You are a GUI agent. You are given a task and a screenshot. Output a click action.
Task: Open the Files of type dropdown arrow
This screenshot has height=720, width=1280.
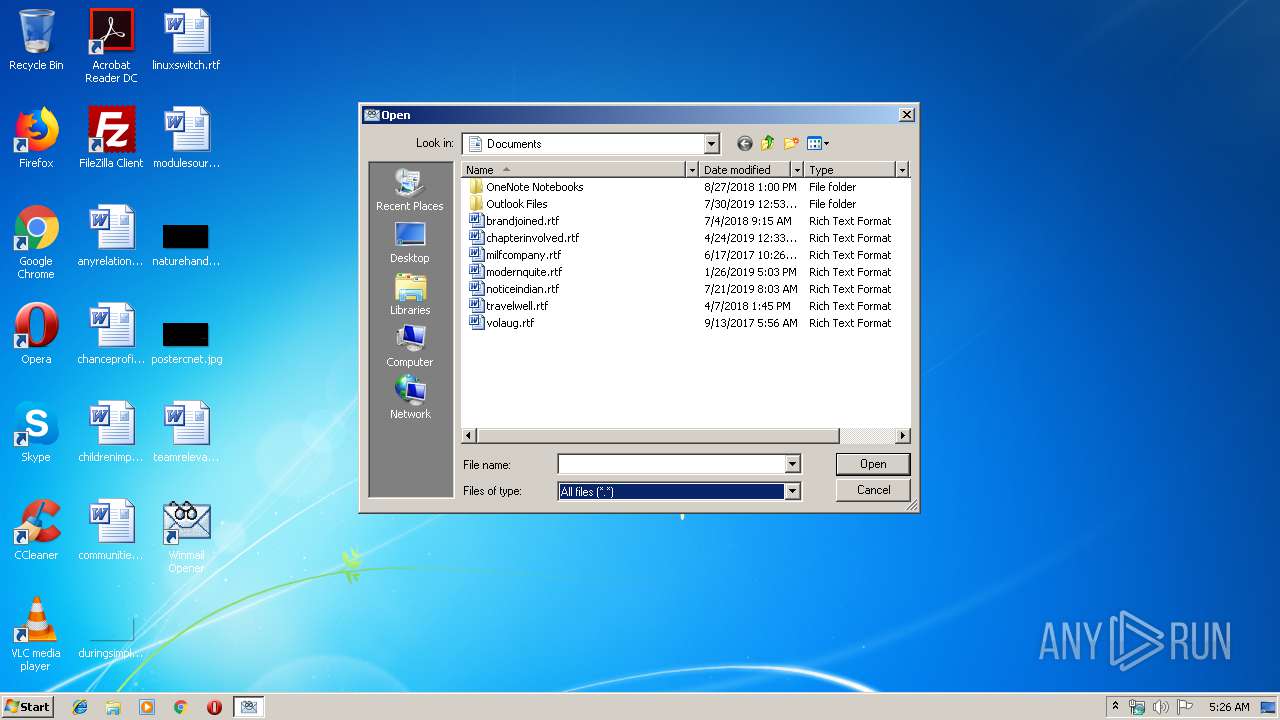click(792, 491)
